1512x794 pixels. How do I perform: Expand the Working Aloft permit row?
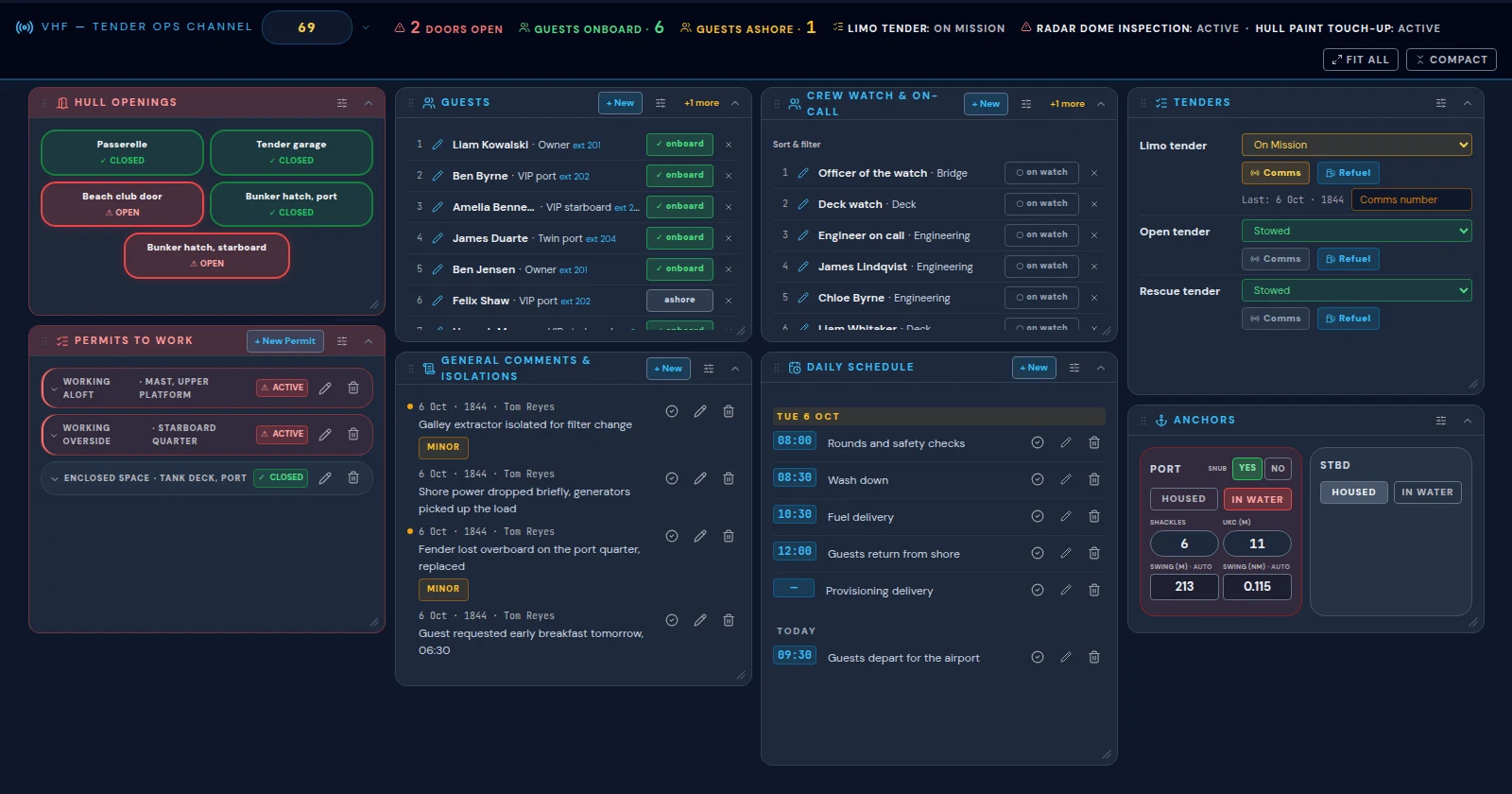pyautogui.click(x=54, y=388)
